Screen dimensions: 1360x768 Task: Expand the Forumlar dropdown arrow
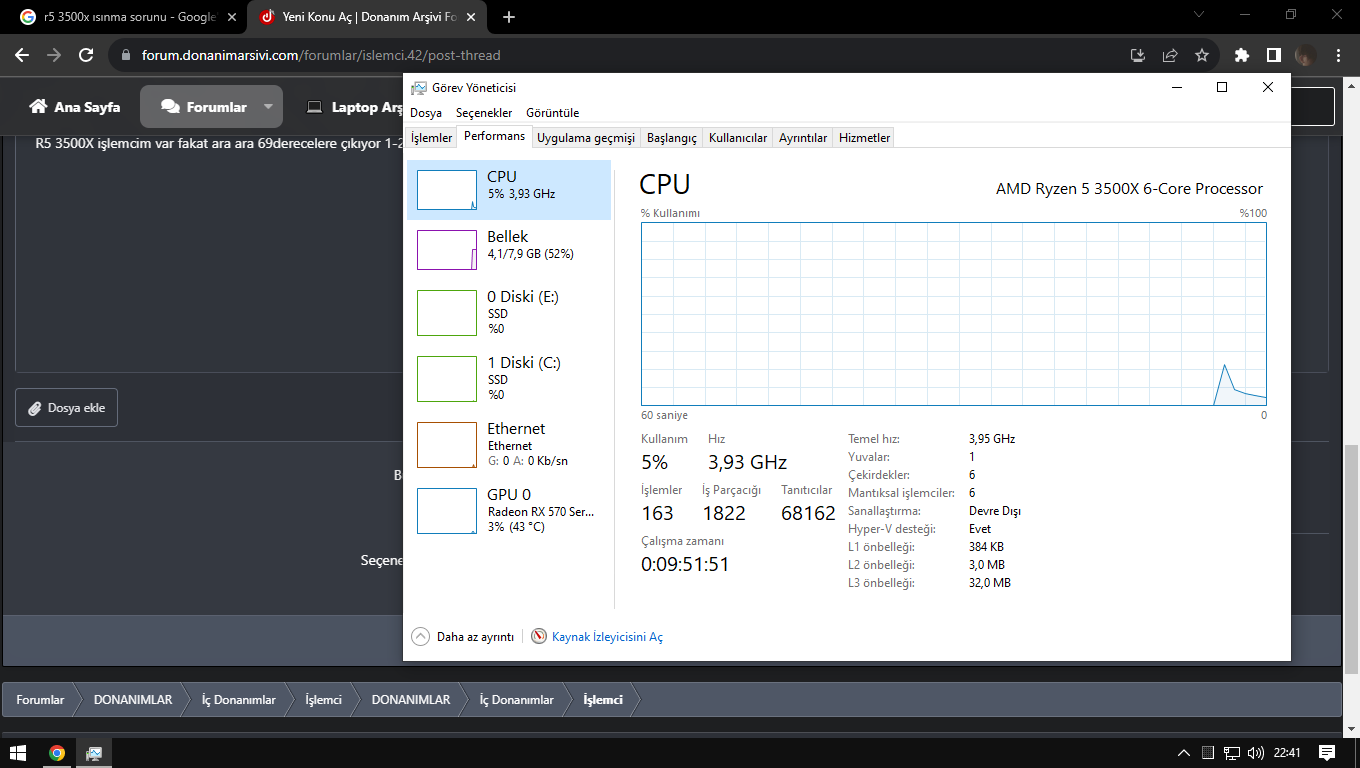tap(268, 107)
